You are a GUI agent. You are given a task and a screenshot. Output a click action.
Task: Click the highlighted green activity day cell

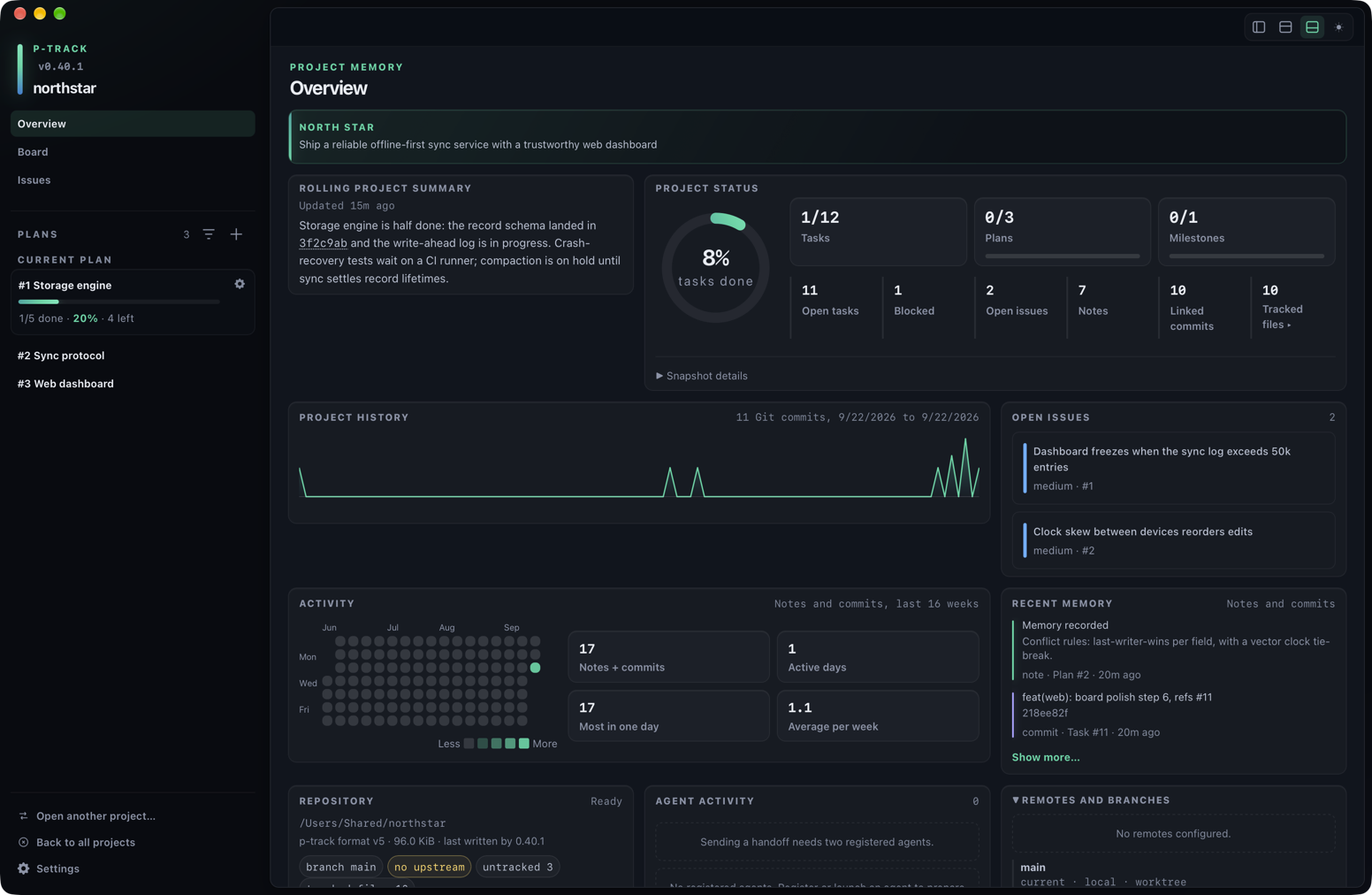click(x=535, y=668)
